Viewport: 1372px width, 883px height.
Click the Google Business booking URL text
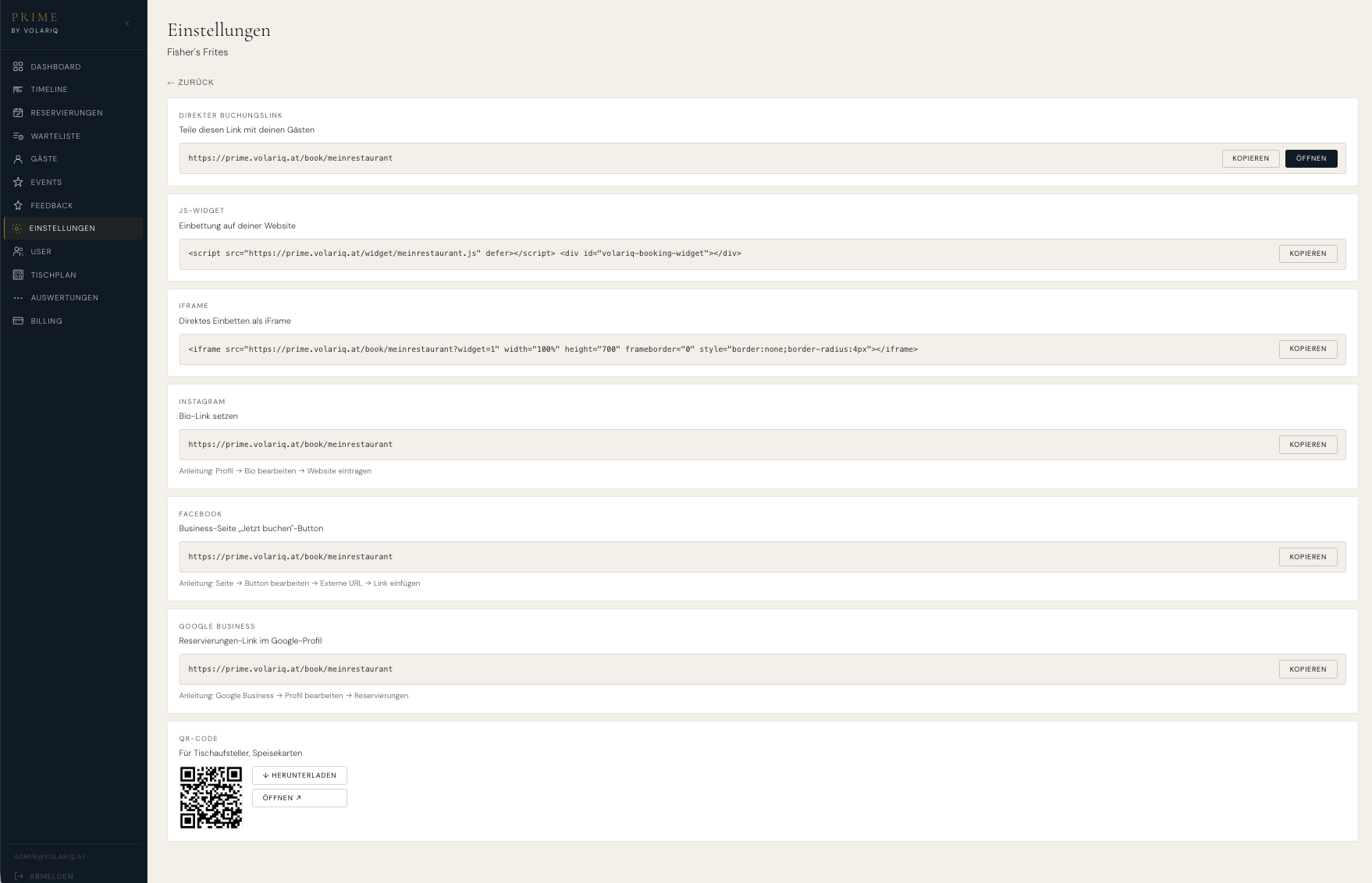290,669
